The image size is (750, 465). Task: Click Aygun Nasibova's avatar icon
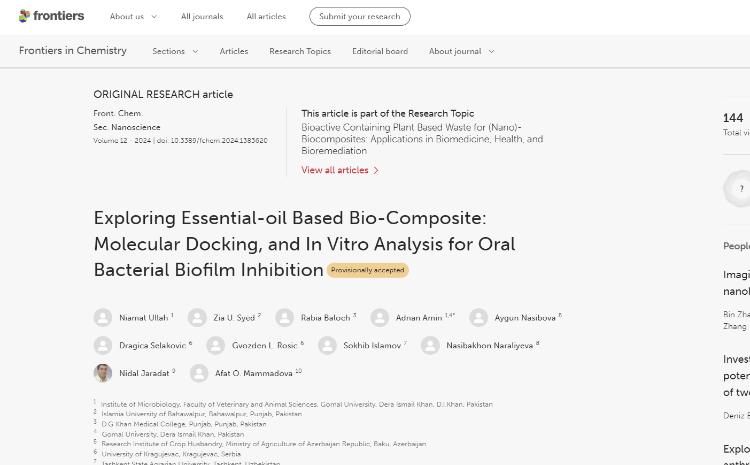click(479, 318)
